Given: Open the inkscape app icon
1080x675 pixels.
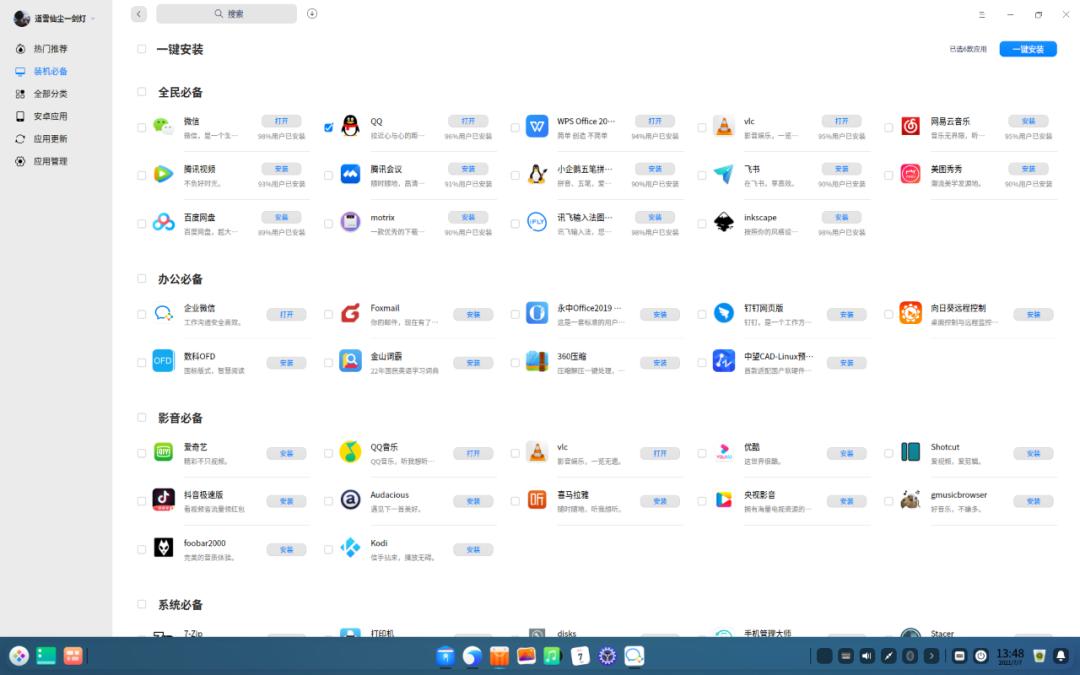Looking at the screenshot, I should tap(723, 222).
